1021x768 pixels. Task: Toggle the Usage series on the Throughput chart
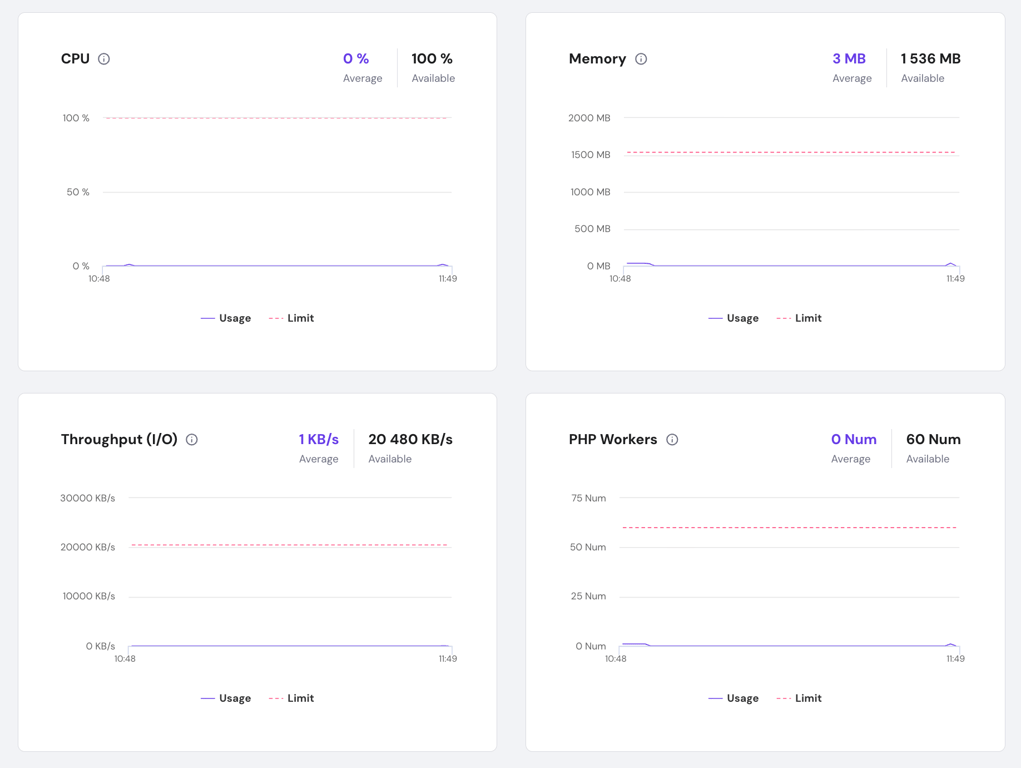click(x=225, y=698)
